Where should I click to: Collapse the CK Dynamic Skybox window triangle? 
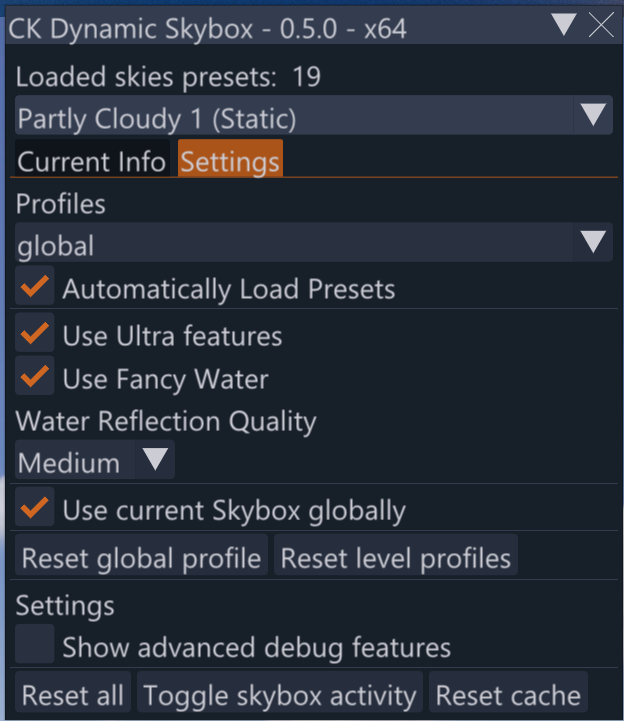(x=565, y=24)
